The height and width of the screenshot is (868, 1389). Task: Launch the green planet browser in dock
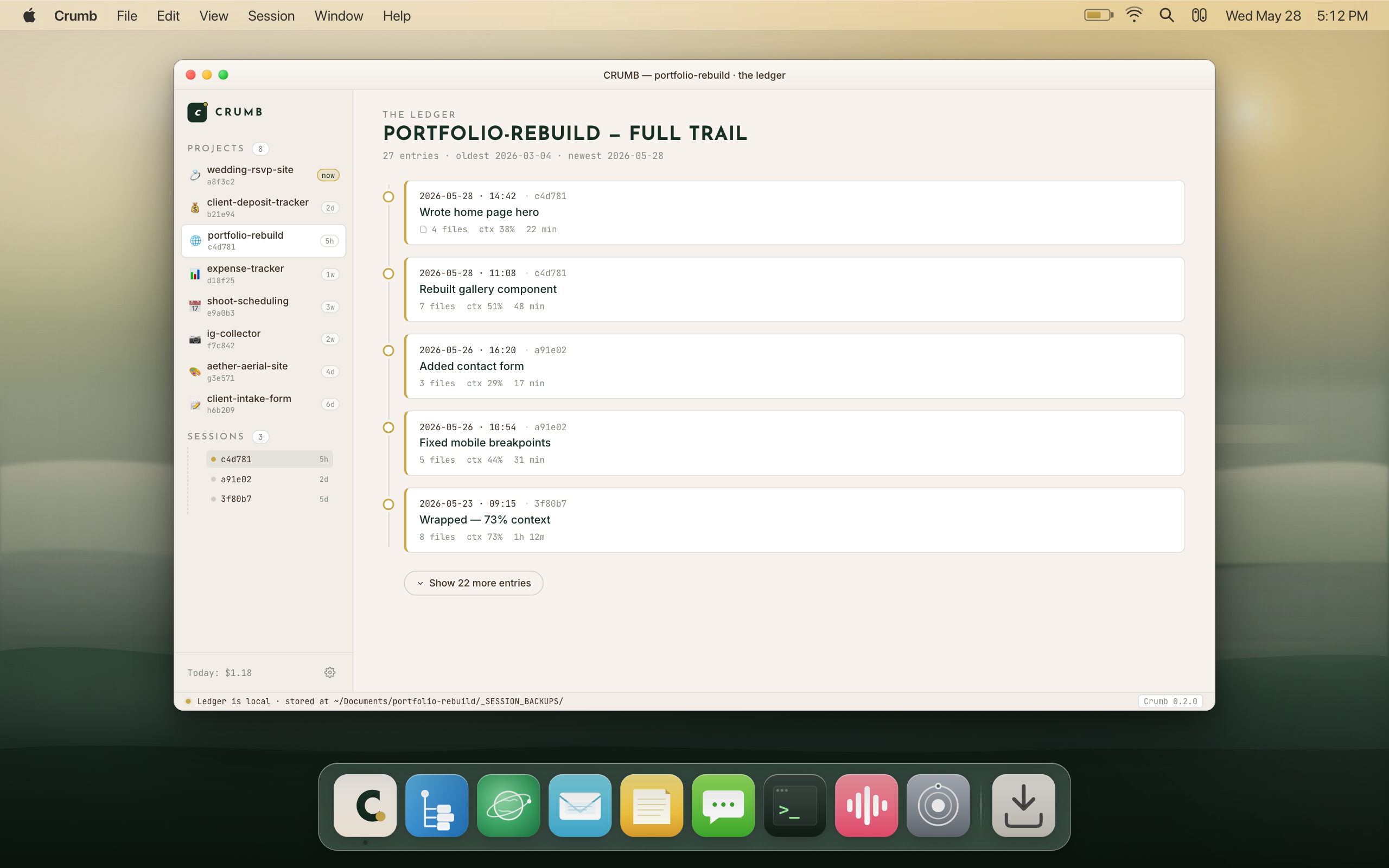[508, 806]
